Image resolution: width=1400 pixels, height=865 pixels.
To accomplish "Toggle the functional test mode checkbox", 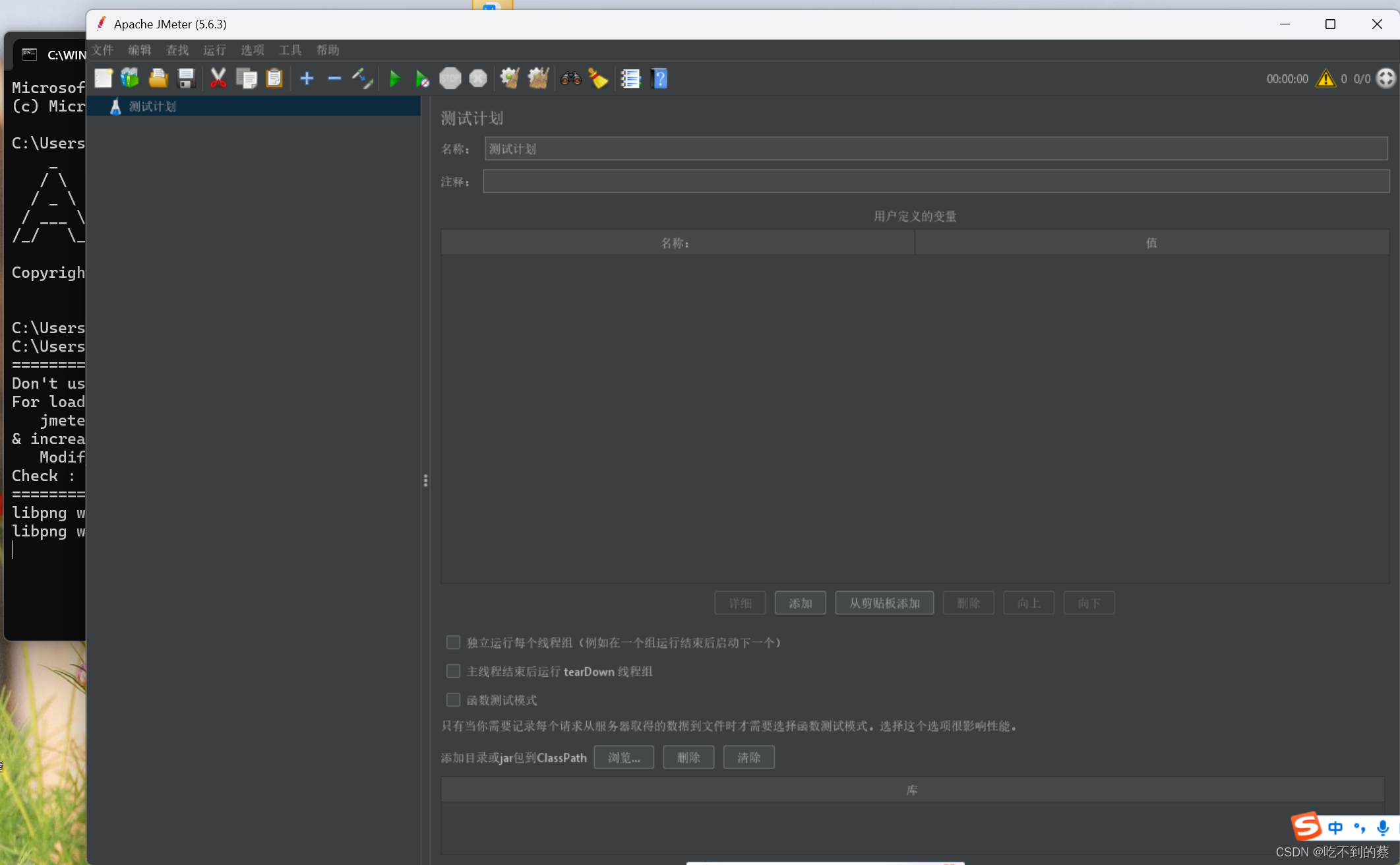I will click(453, 699).
